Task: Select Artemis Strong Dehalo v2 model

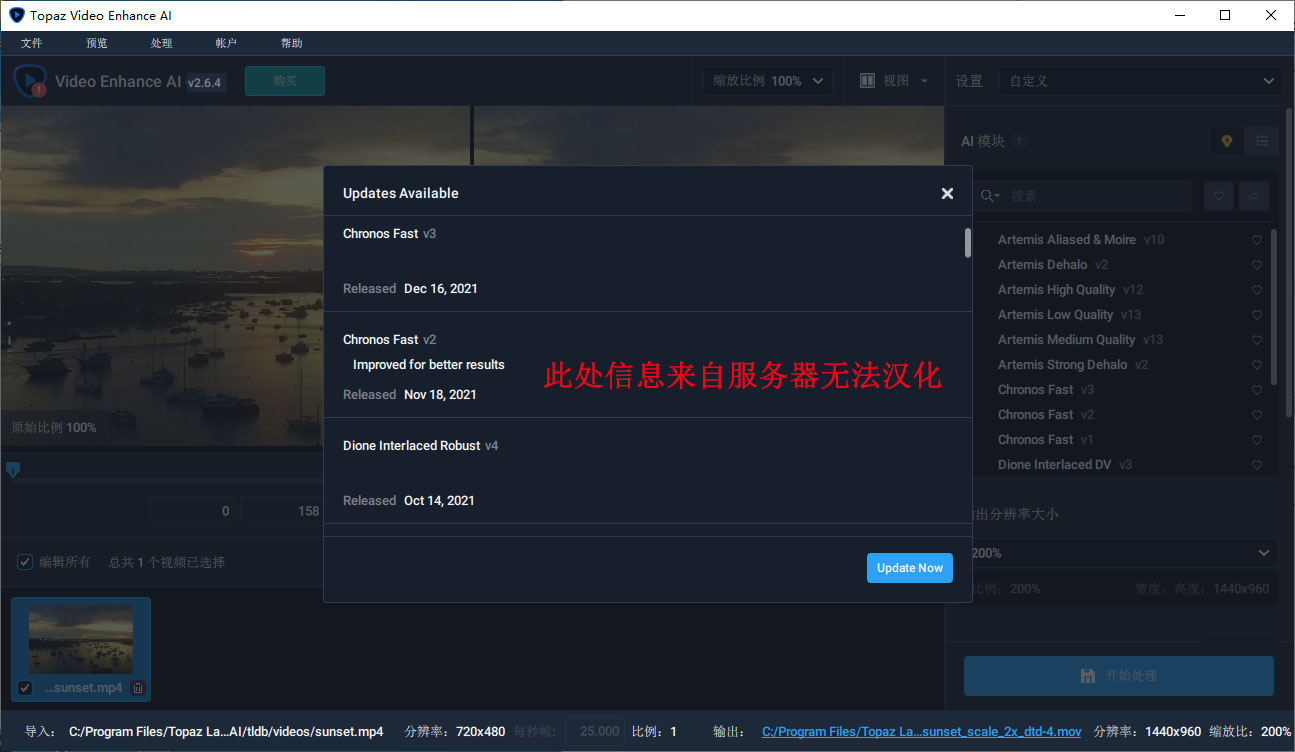Action: [x=1072, y=365]
